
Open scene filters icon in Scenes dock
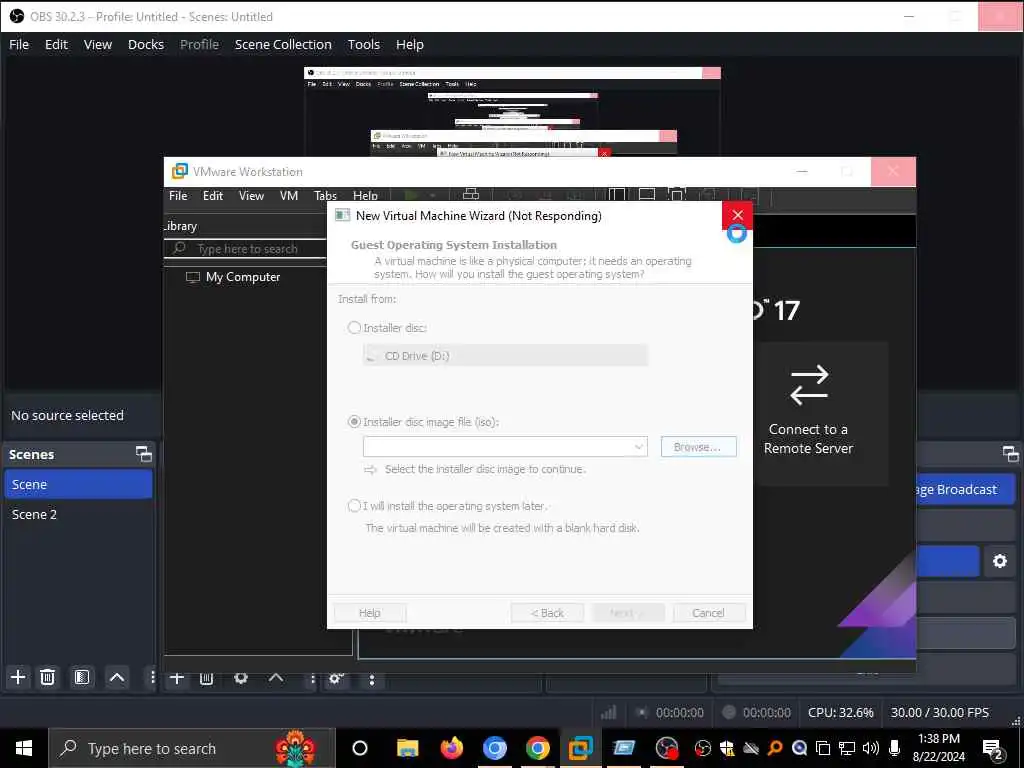click(82, 677)
